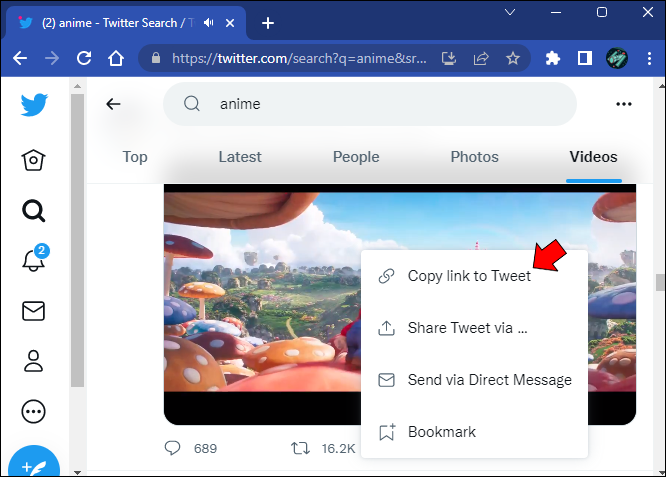Open the tab search chevron dropdown
The width and height of the screenshot is (666, 477).
pos(510,12)
